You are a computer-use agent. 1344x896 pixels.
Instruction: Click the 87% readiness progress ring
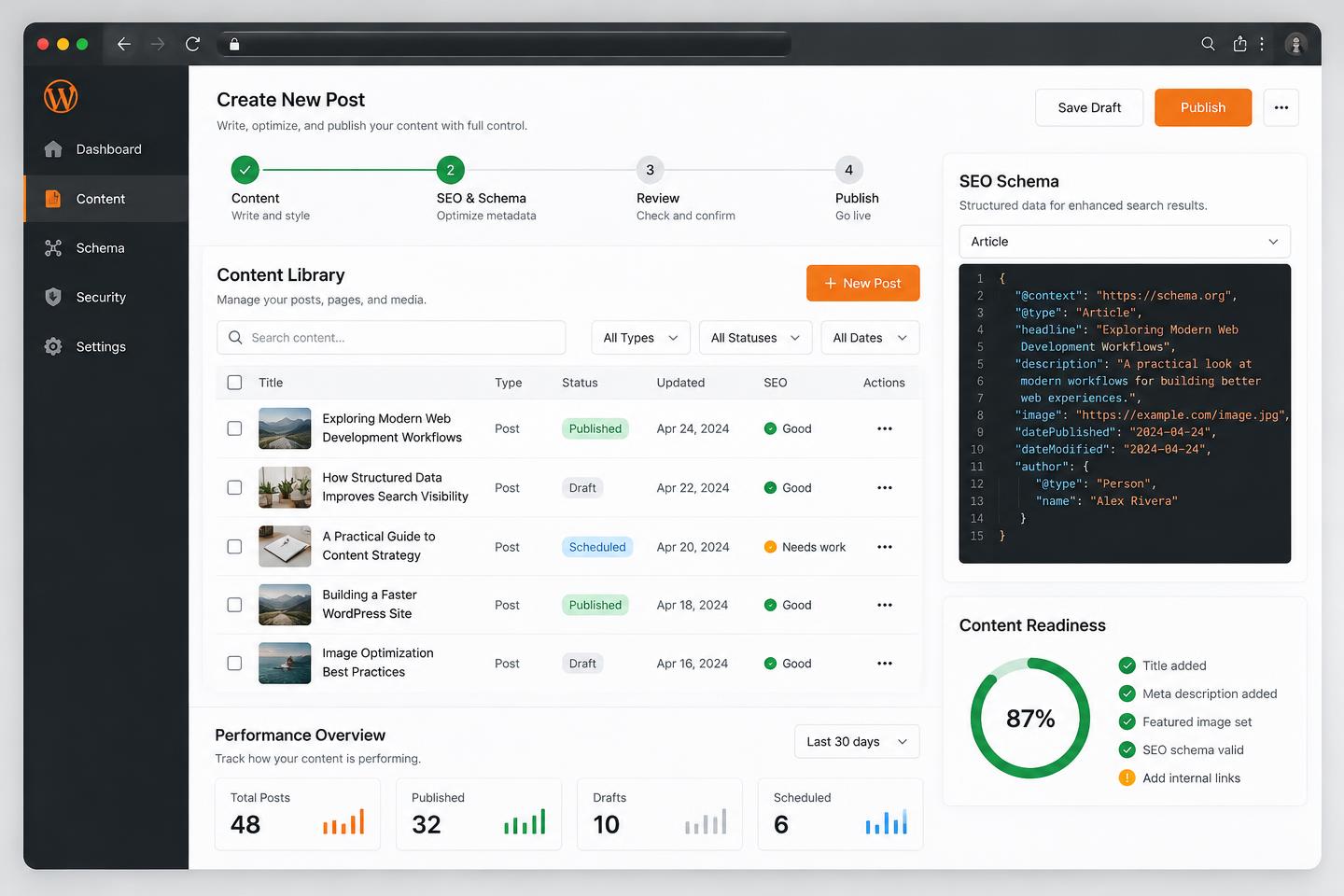[1030, 719]
